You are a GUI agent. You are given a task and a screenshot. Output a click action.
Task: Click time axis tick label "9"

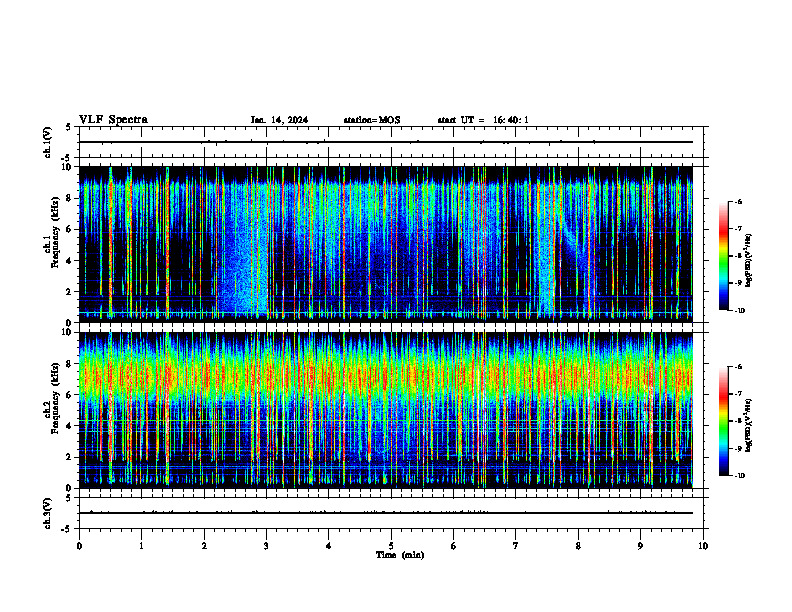point(640,546)
